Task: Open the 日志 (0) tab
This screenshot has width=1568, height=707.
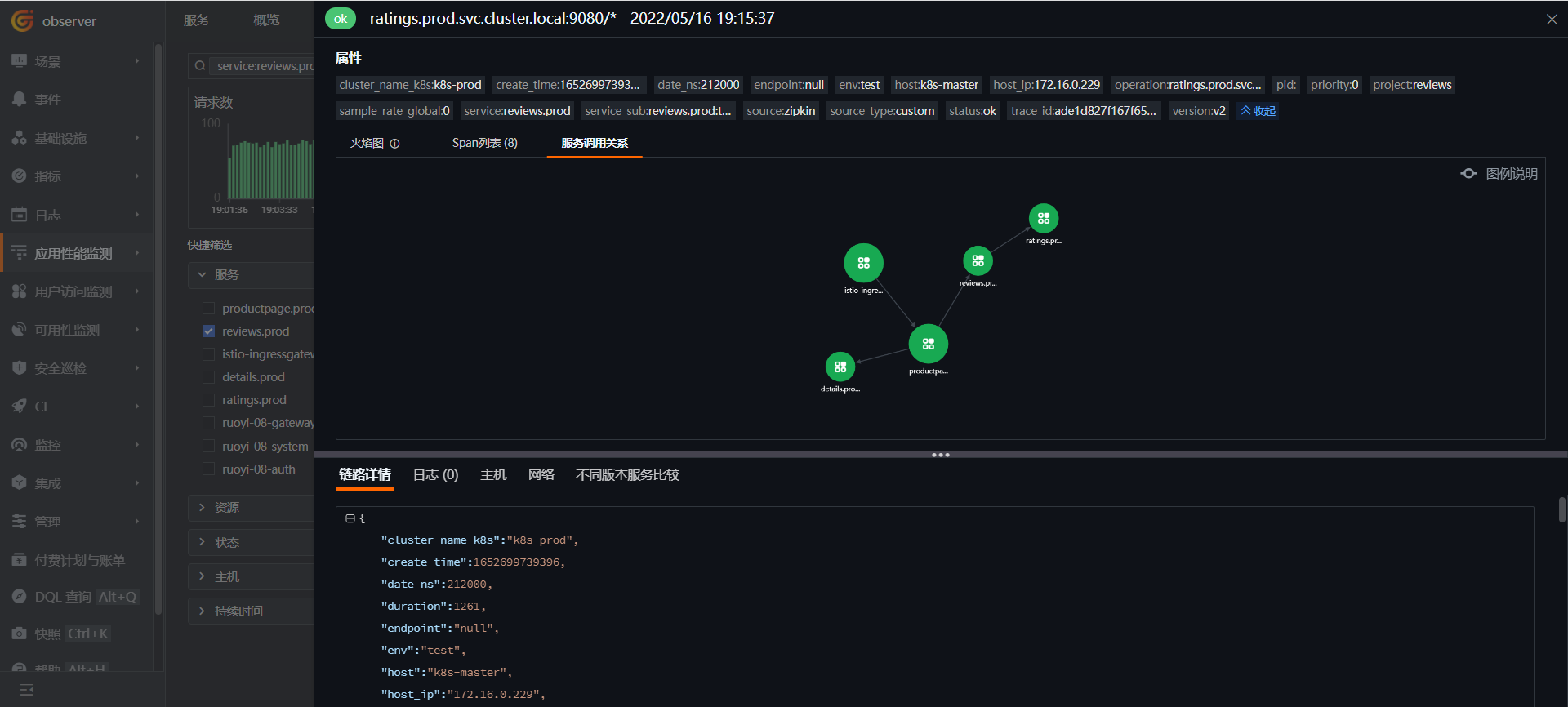Action: pyautogui.click(x=436, y=475)
